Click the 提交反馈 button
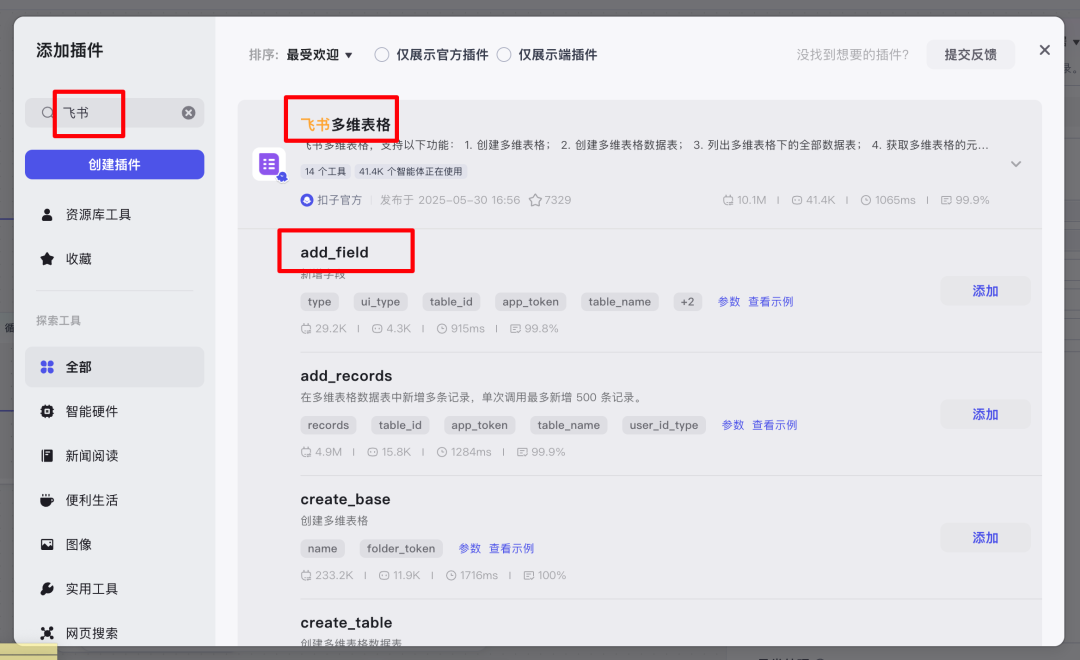This screenshot has width=1080, height=660. pos(970,54)
